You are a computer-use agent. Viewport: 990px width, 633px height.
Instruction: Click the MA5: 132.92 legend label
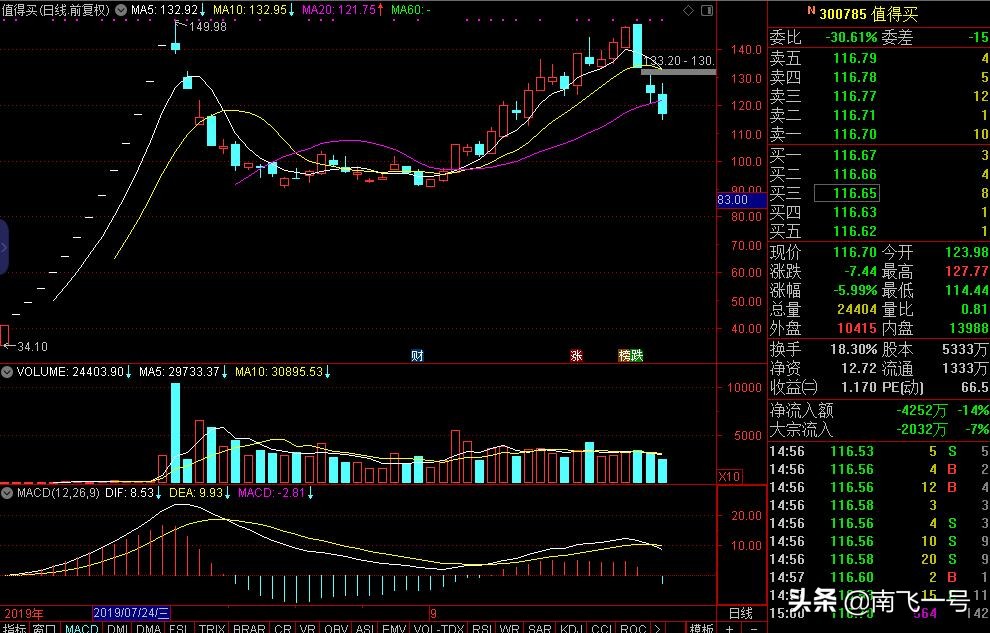tap(169, 10)
